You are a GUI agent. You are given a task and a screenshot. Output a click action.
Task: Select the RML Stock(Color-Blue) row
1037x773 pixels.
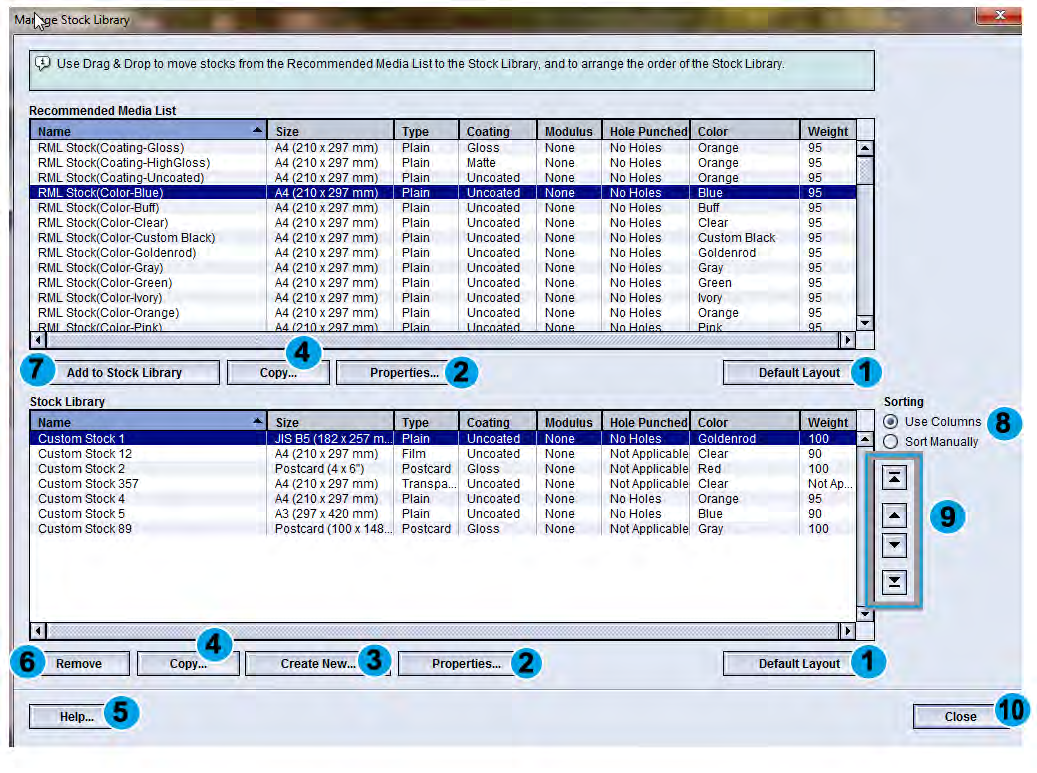[x=443, y=193]
